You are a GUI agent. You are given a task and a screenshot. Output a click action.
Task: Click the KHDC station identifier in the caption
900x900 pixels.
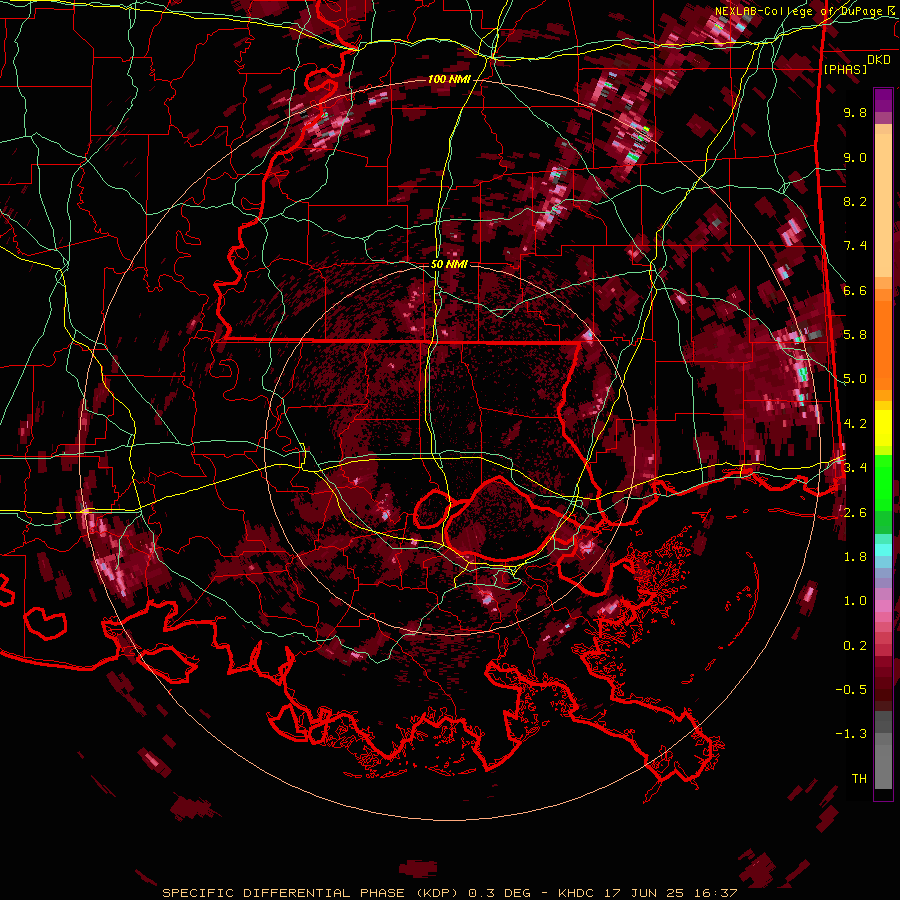click(x=577, y=893)
